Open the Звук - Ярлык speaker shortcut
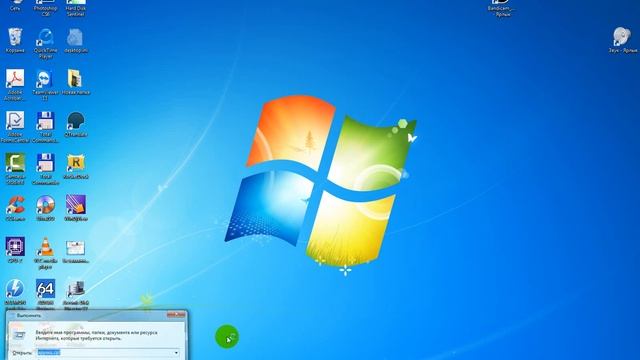The image size is (640, 360). (x=622, y=40)
